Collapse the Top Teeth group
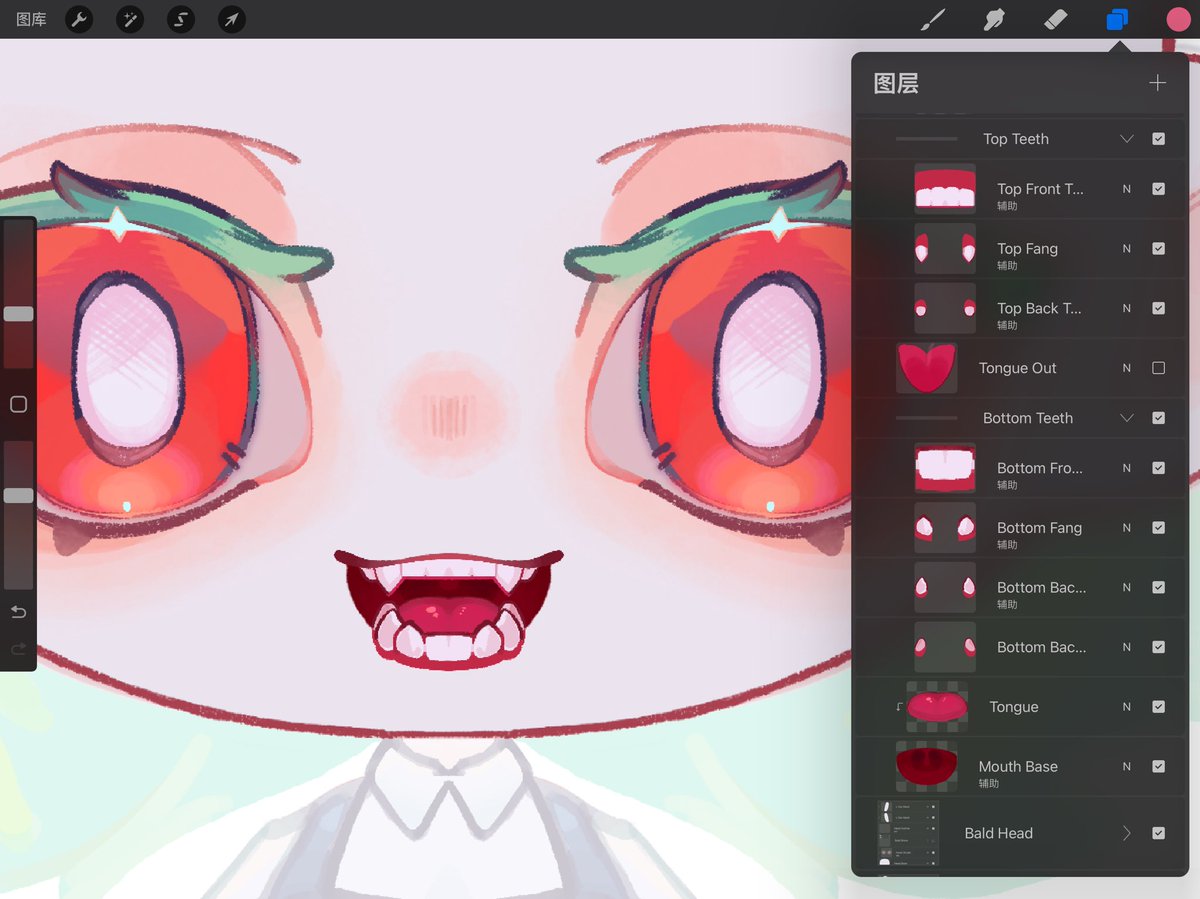Image resolution: width=1200 pixels, height=899 pixels. pos(1126,139)
